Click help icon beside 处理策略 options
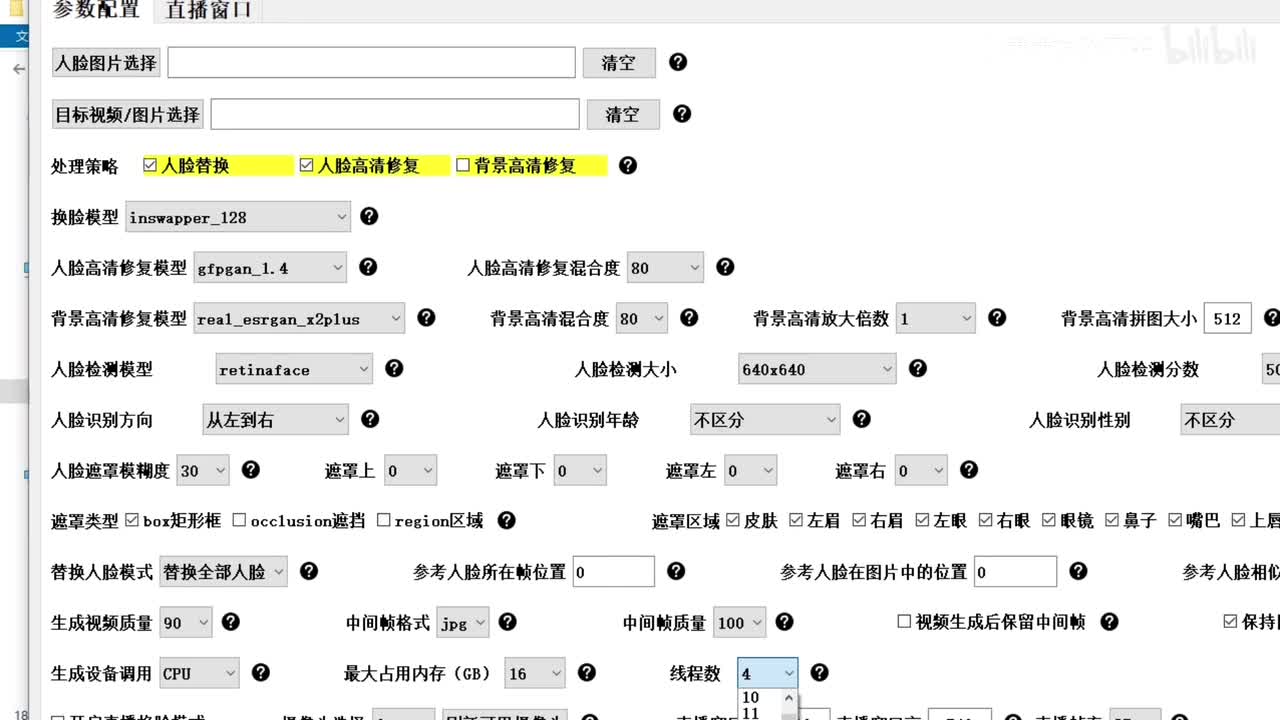Viewport: 1280px width, 720px height. point(628,165)
